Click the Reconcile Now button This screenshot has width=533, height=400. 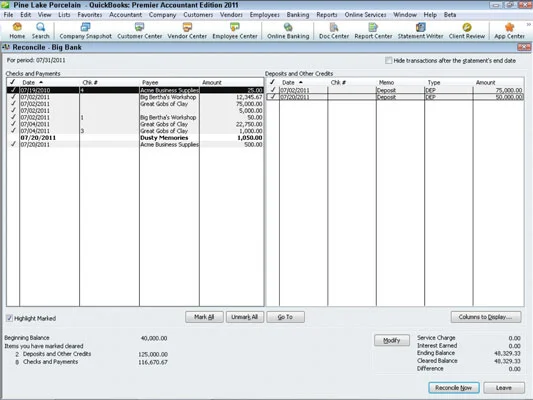(x=454, y=388)
